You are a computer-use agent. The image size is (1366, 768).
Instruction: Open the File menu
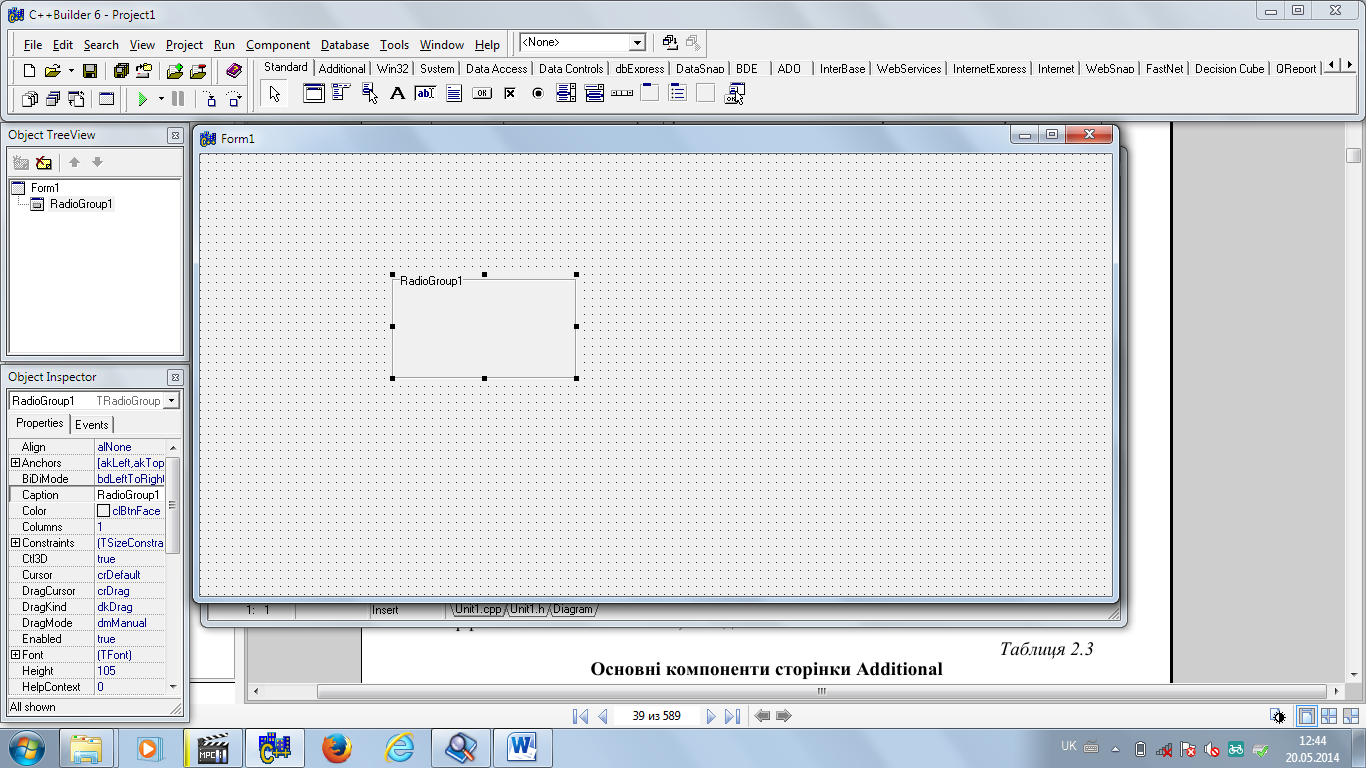click(33, 45)
